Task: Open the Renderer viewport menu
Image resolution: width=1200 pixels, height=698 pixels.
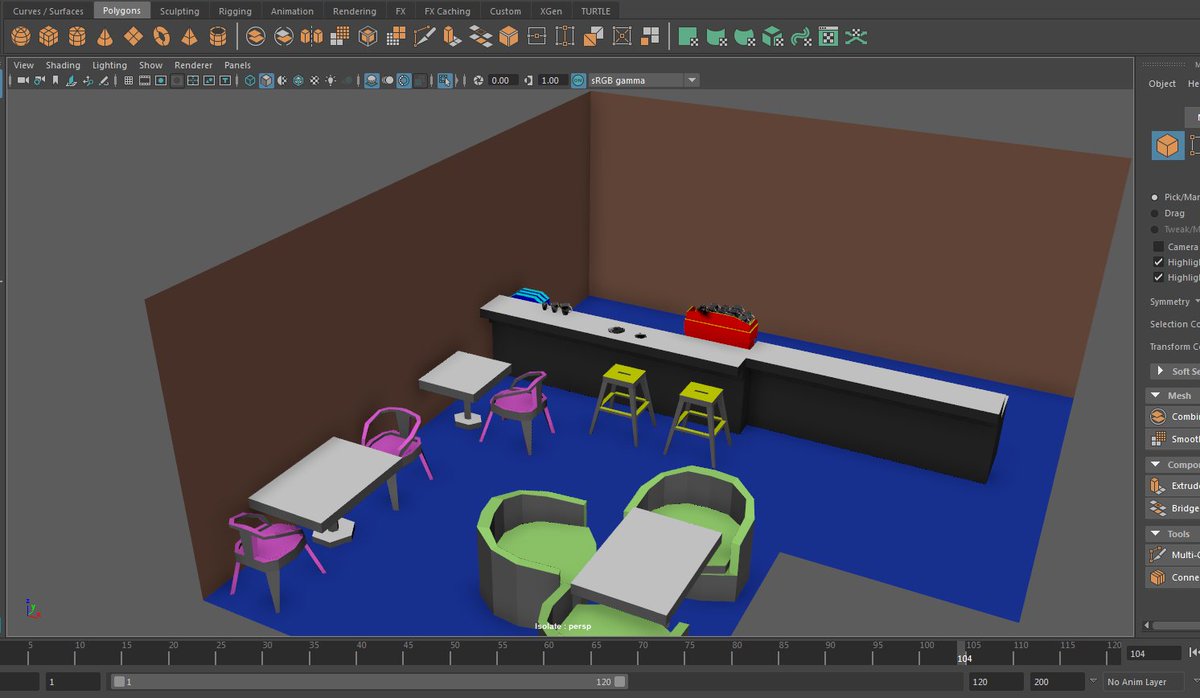Action: pos(193,65)
